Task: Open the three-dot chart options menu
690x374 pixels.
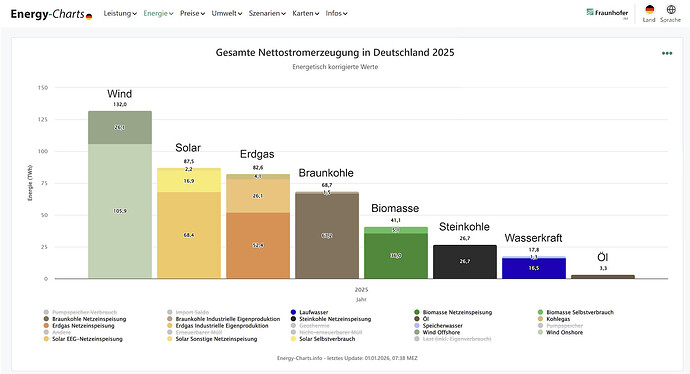Action: (667, 53)
